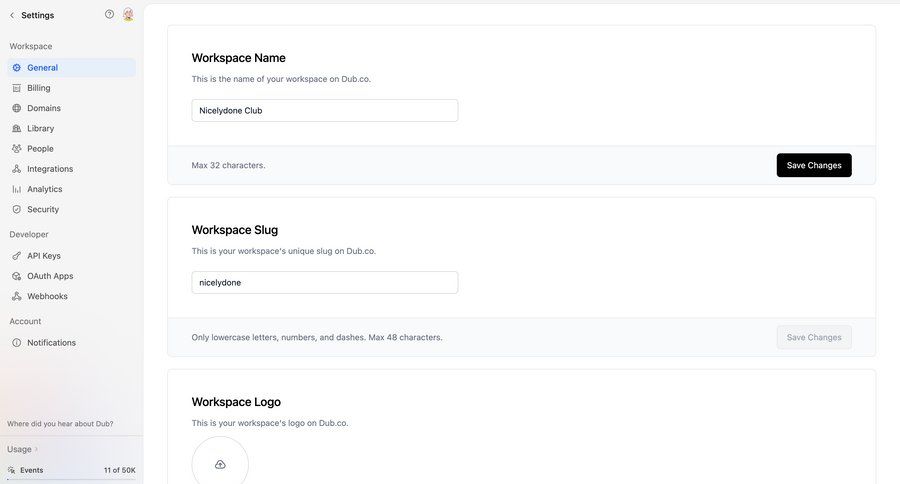Viewport: 900px width, 484px height.
Task: Click the OAuth Apps icon
Action: (x=17, y=276)
